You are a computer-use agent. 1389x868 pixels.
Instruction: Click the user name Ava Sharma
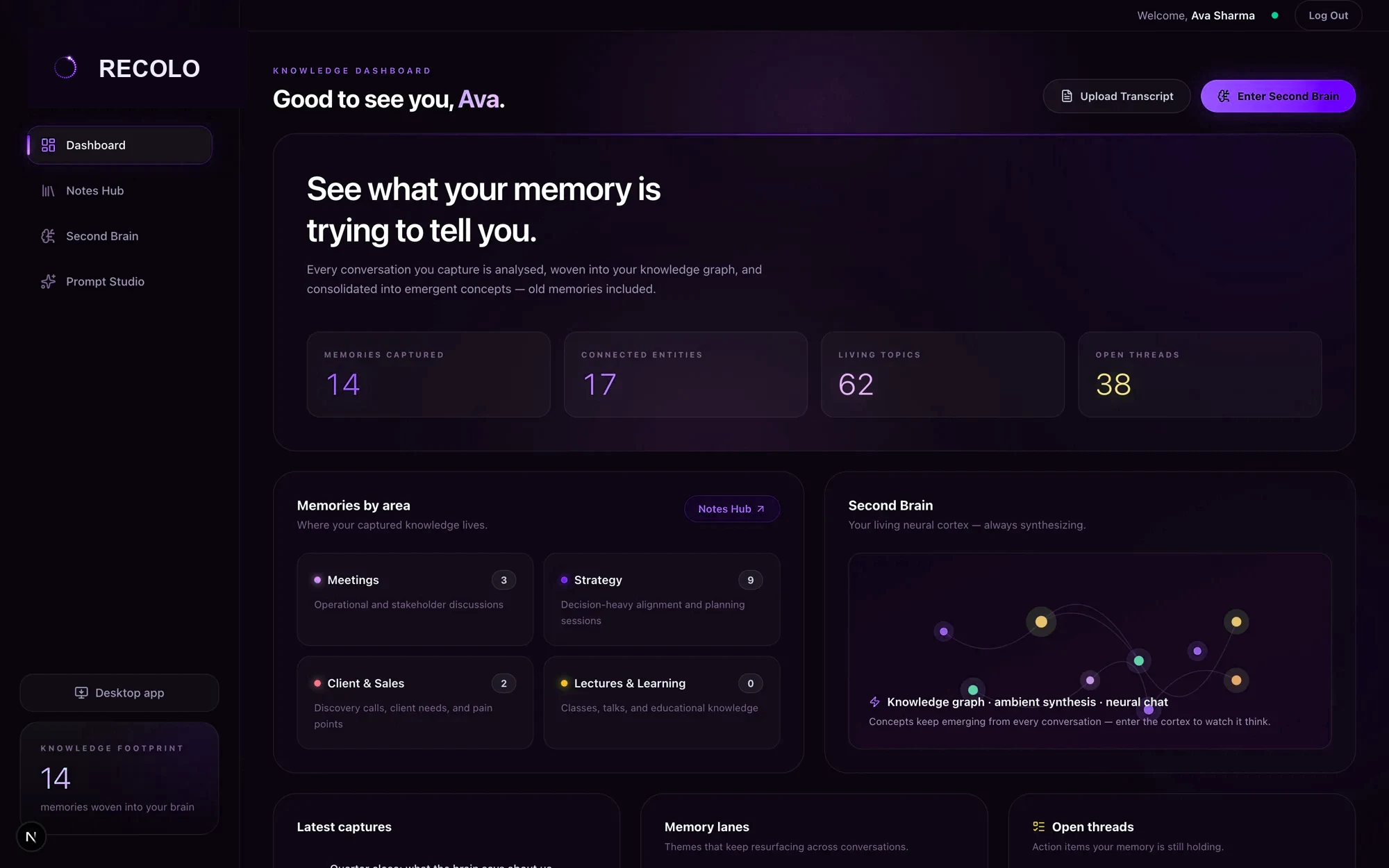(1223, 15)
